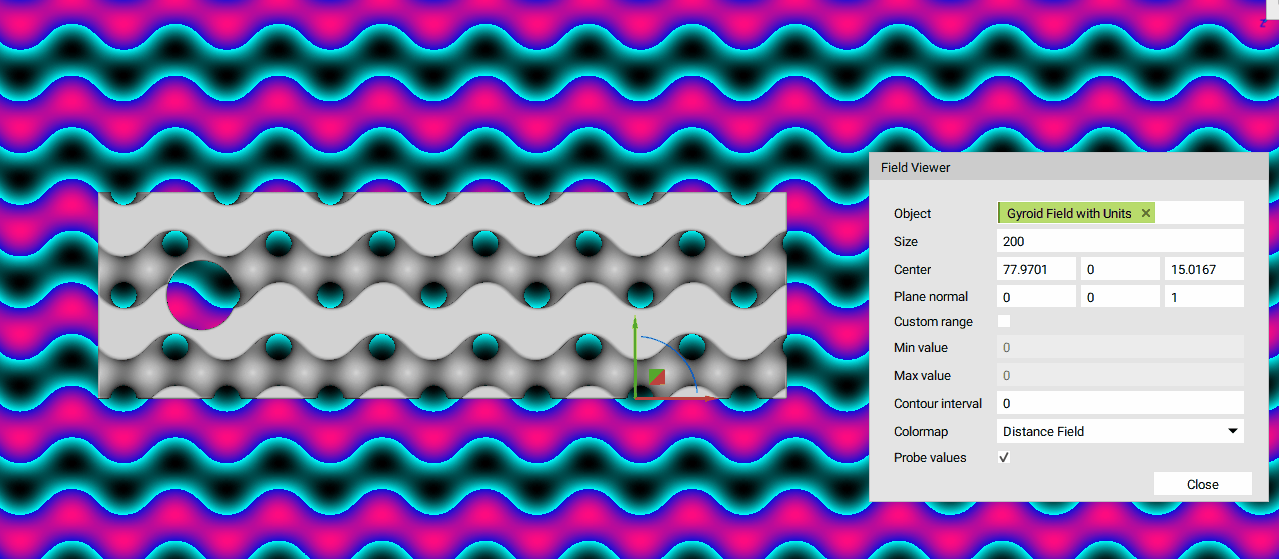1279x559 pixels.
Task: Click the Contour interval input field
Action: (x=1120, y=403)
